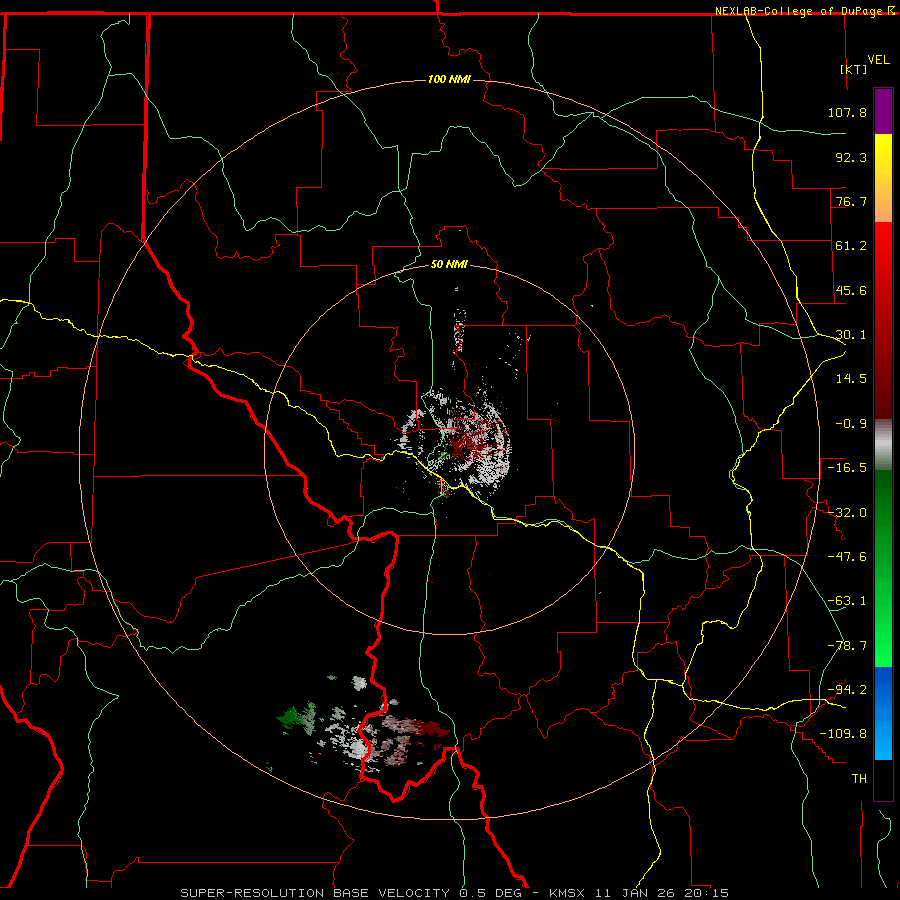Click the -63.1 velocity scale value
The width and height of the screenshot is (900, 900).
pyautogui.click(x=847, y=601)
